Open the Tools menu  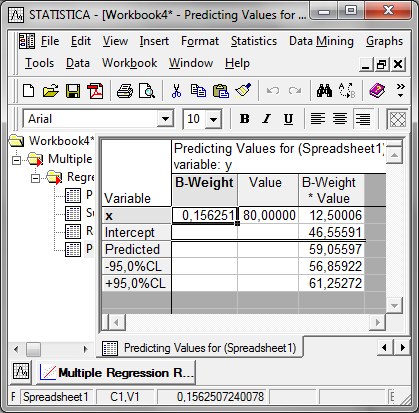click(39, 63)
